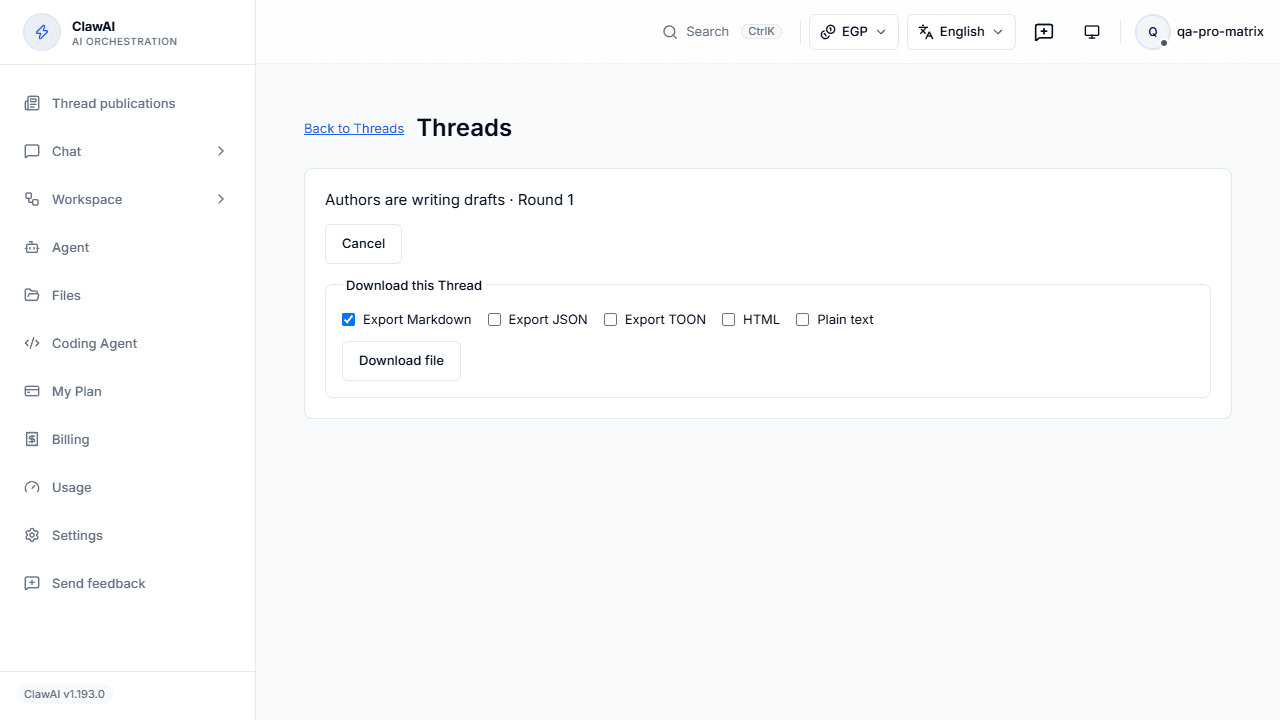
Task: Click the Agent robot icon
Action: [x=32, y=247]
